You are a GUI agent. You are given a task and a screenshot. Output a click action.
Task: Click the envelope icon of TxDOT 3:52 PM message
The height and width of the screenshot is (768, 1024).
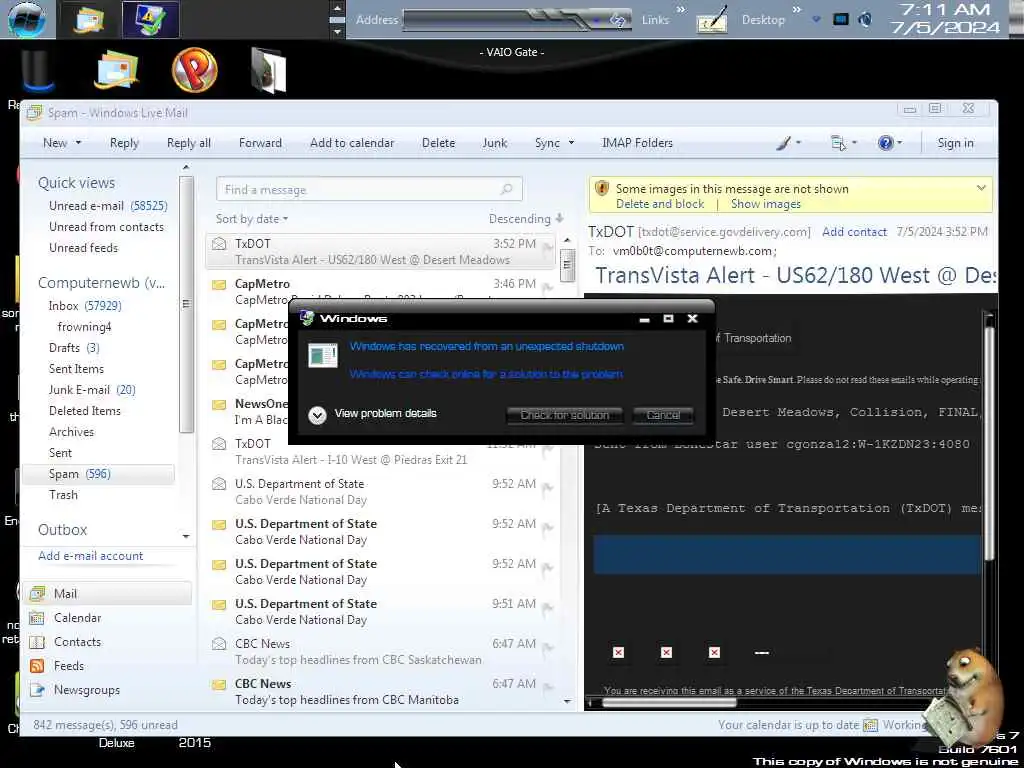coord(219,244)
